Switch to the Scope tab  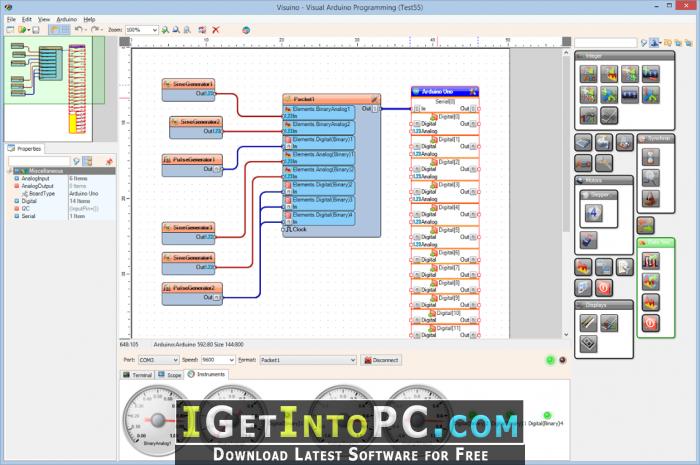(170, 375)
